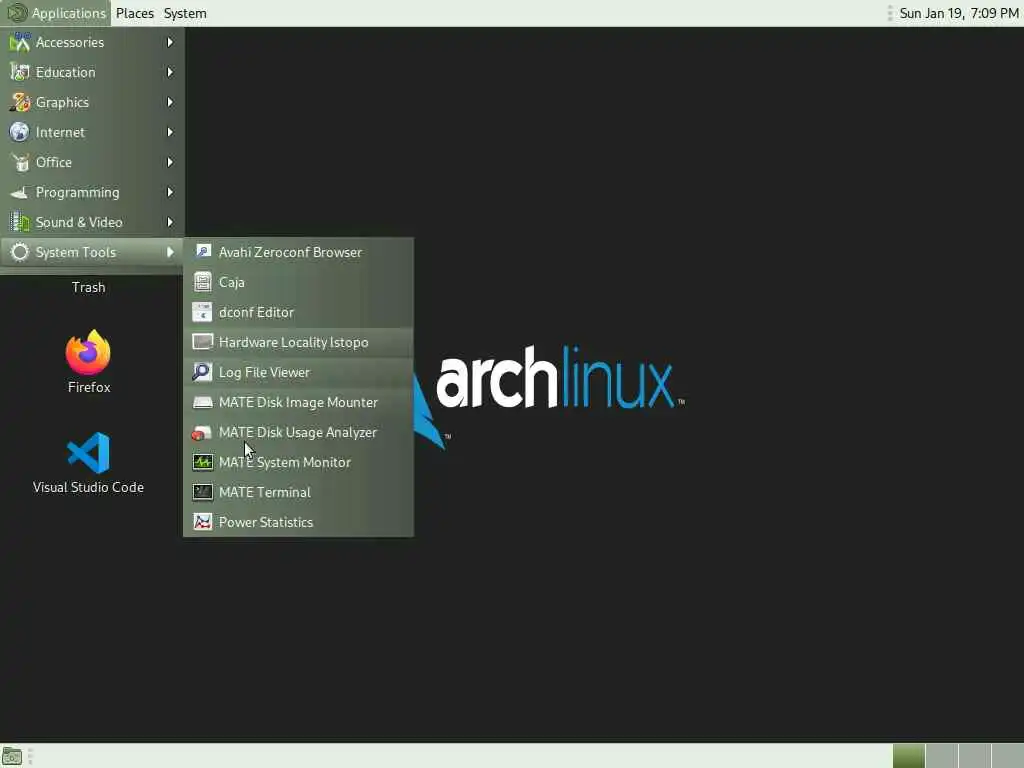
Task: Click the Firefox label text
Action: 89,387
